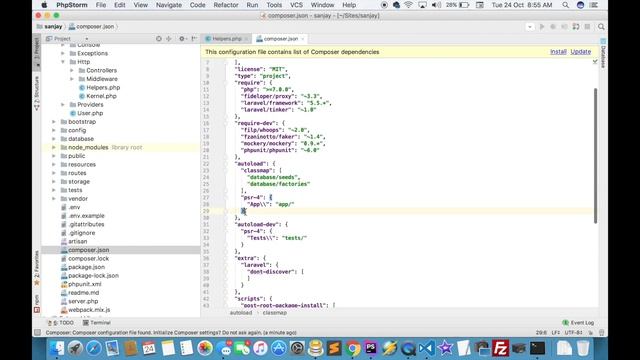Expand the vendor folder

[x=54, y=199]
